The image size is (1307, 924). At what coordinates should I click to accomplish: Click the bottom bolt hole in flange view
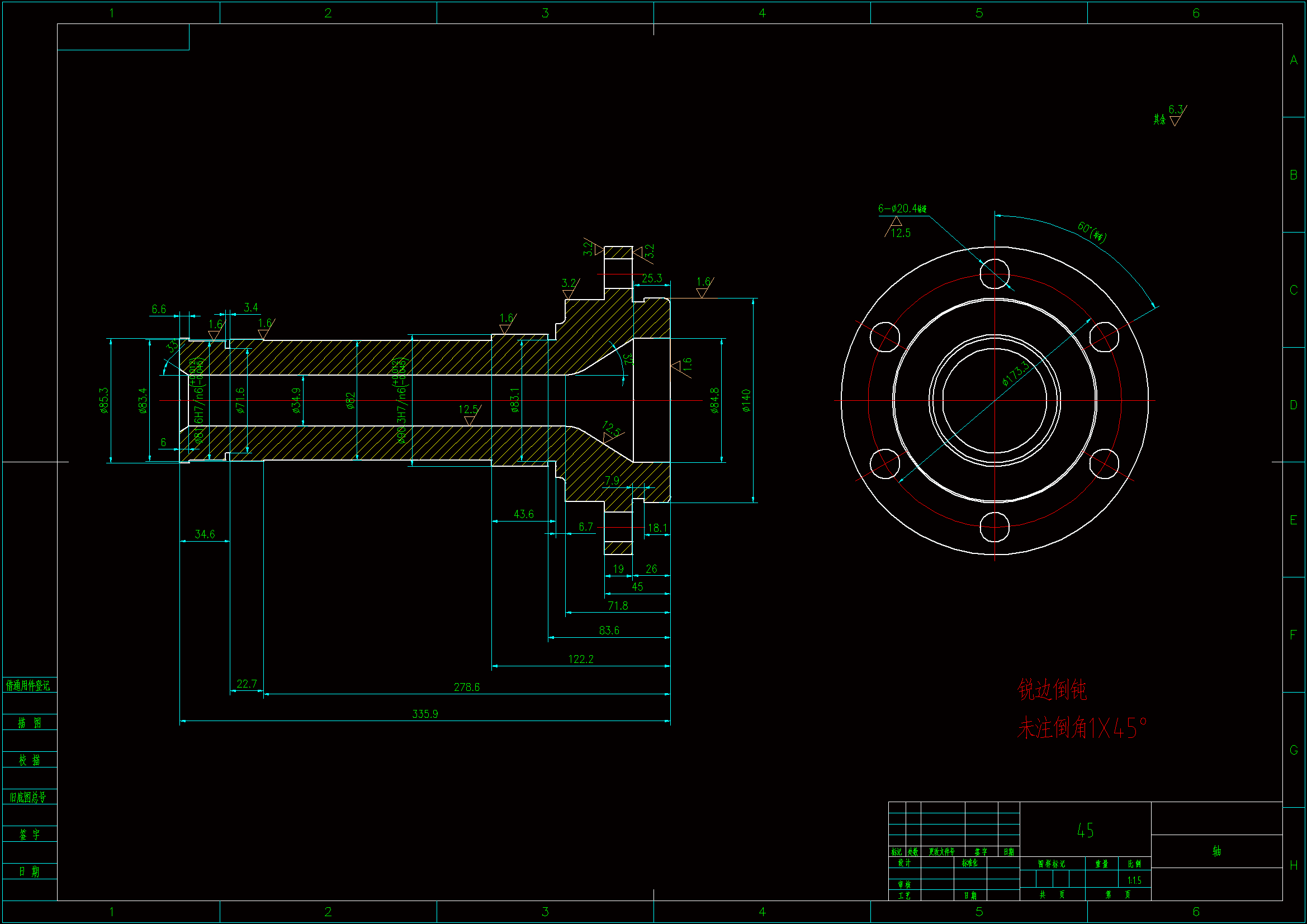point(995,527)
